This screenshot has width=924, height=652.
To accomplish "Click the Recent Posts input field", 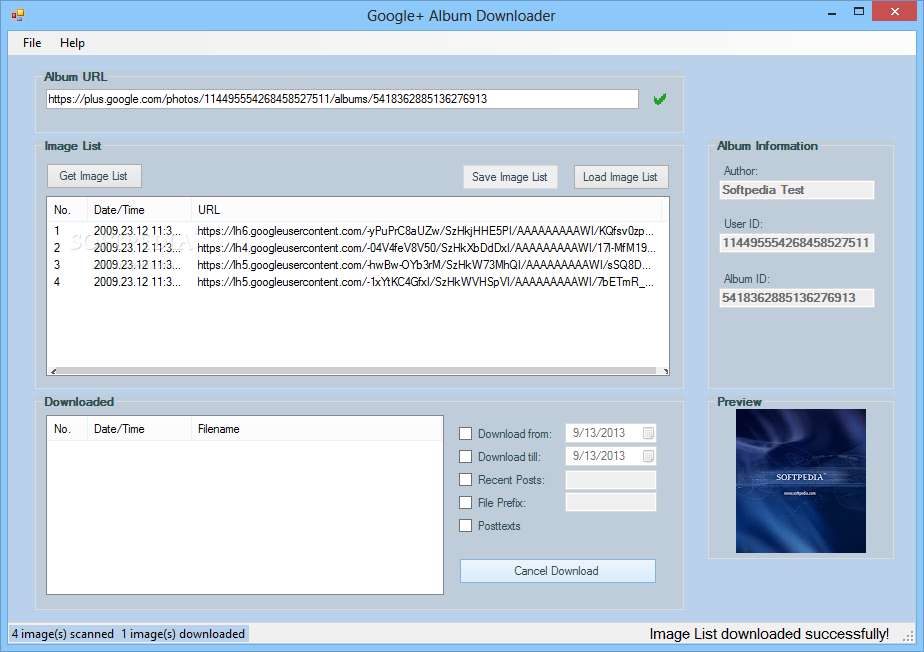I will 610,480.
